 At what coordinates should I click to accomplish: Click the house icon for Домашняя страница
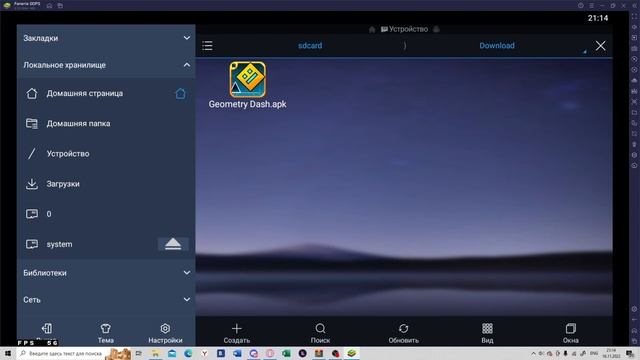click(x=32, y=93)
